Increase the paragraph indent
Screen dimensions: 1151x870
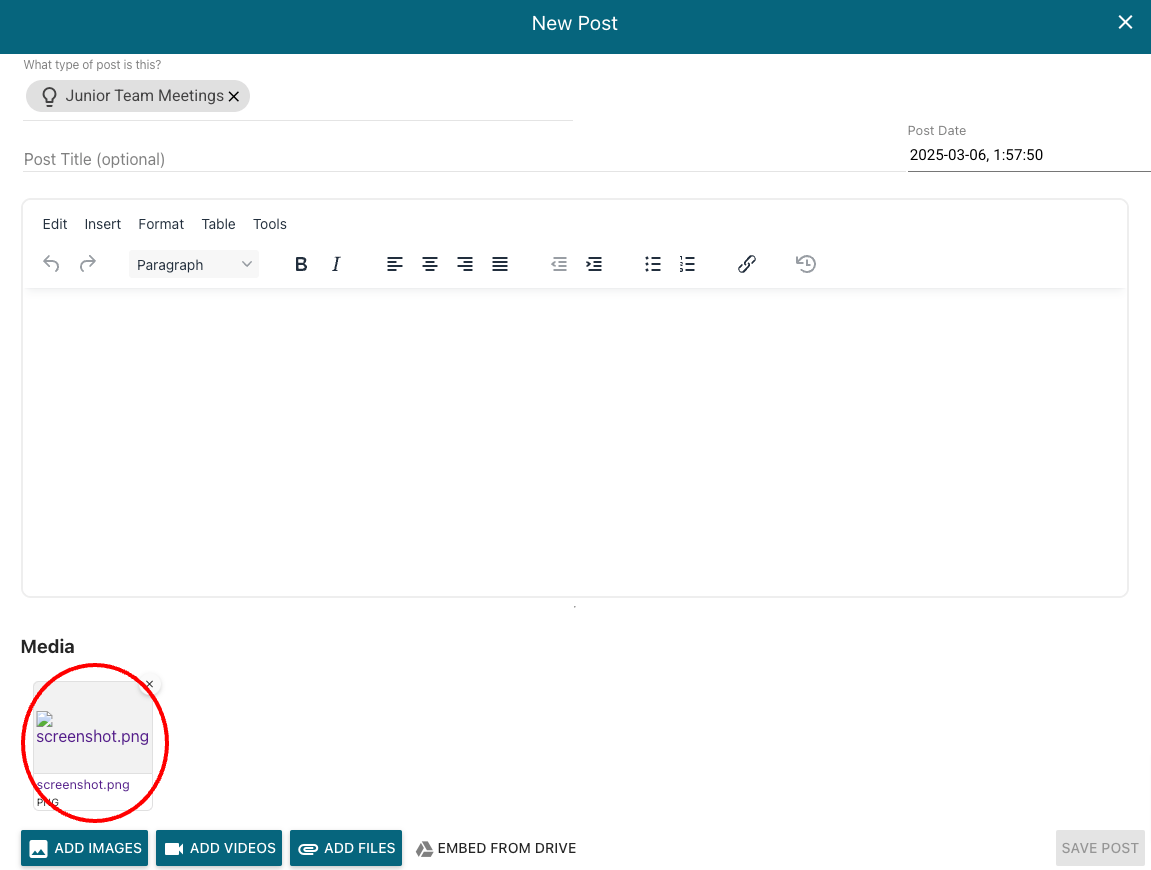pos(594,264)
